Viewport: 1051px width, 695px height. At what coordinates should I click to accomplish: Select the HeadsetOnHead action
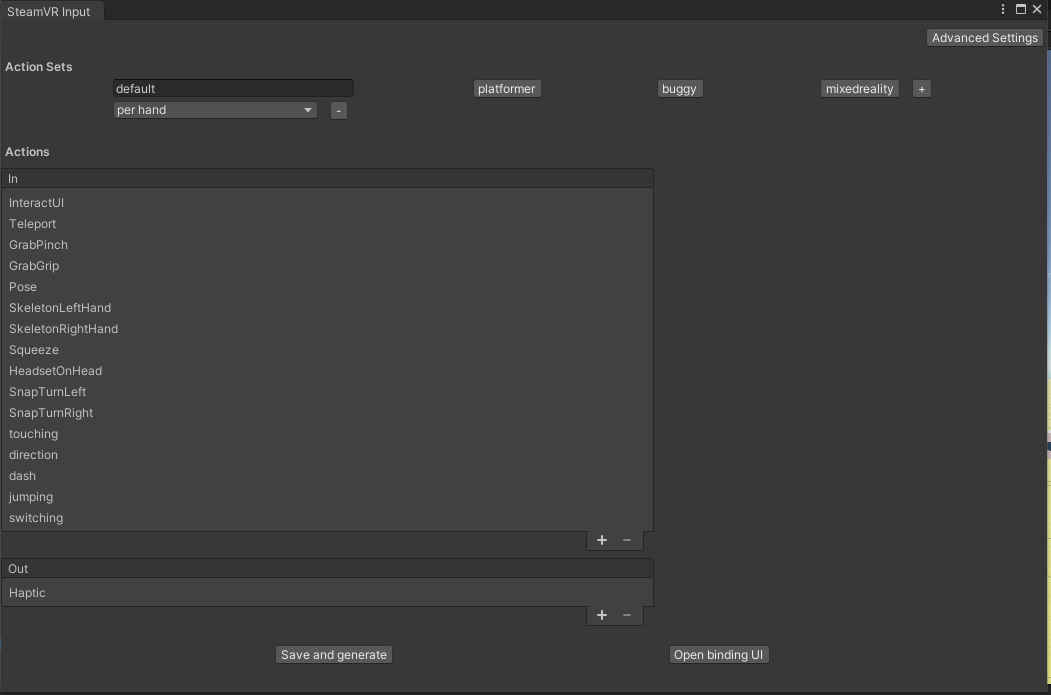328,371
